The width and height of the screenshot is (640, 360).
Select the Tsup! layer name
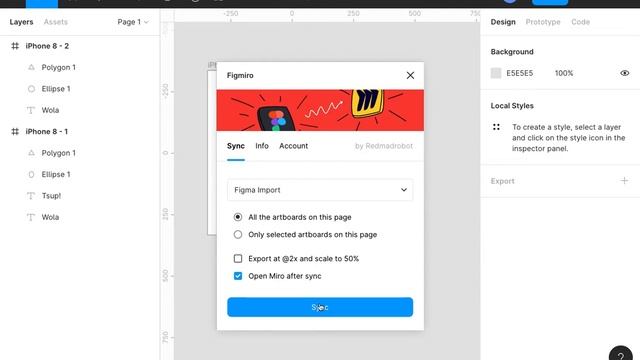point(51,196)
